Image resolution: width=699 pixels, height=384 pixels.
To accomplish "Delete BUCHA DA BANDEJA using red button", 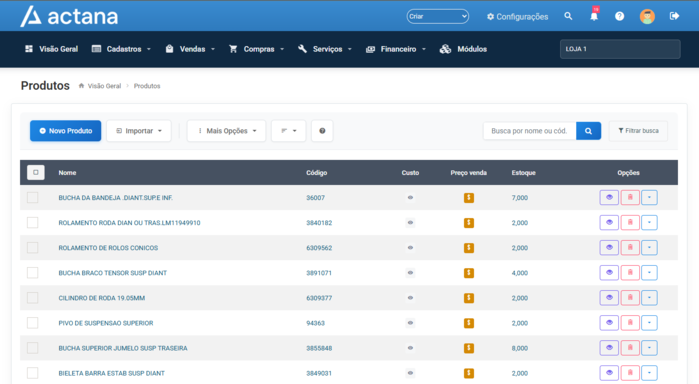I will (630, 198).
